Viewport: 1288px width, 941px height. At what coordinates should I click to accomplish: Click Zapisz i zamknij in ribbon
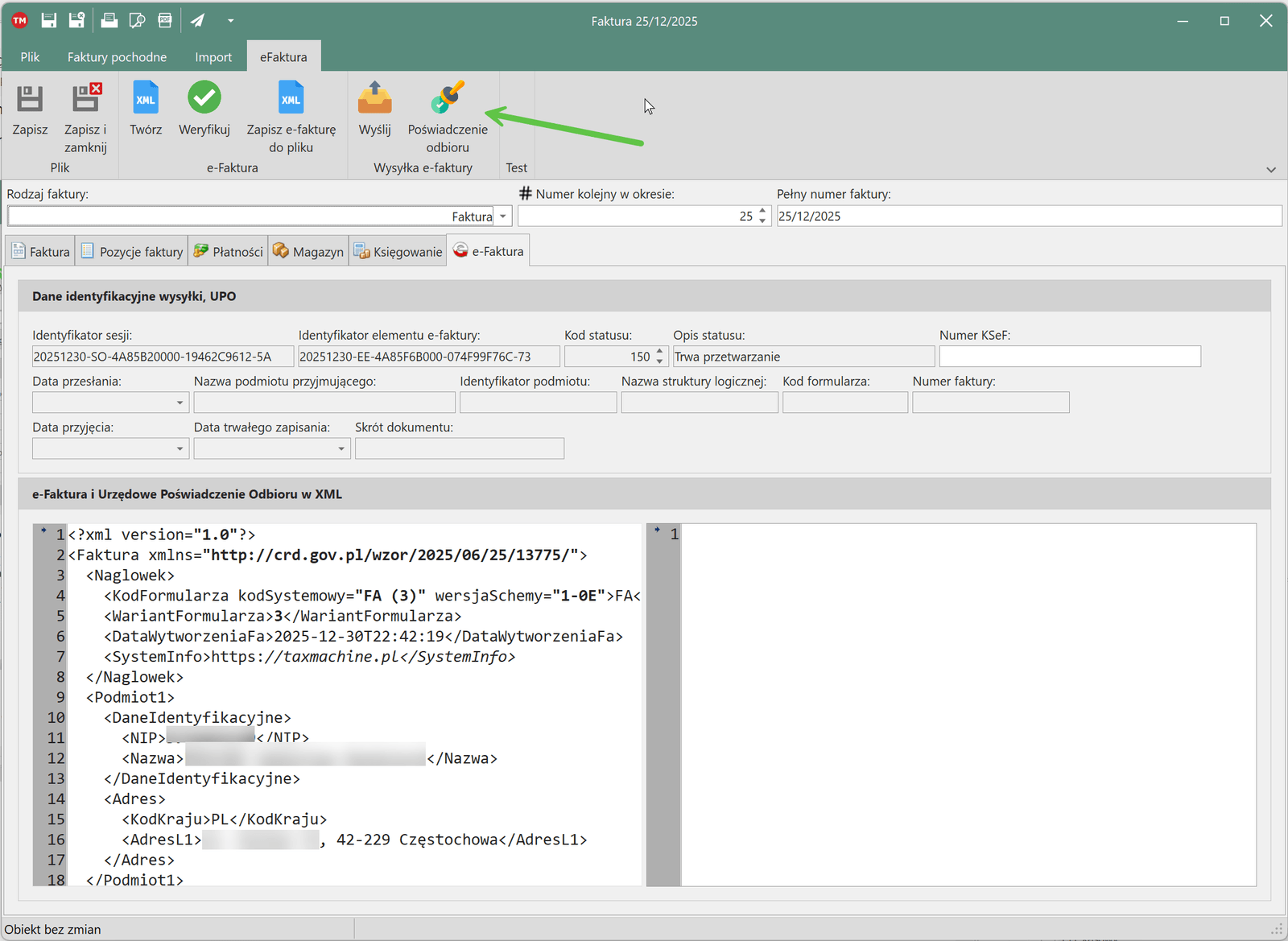[85, 98]
